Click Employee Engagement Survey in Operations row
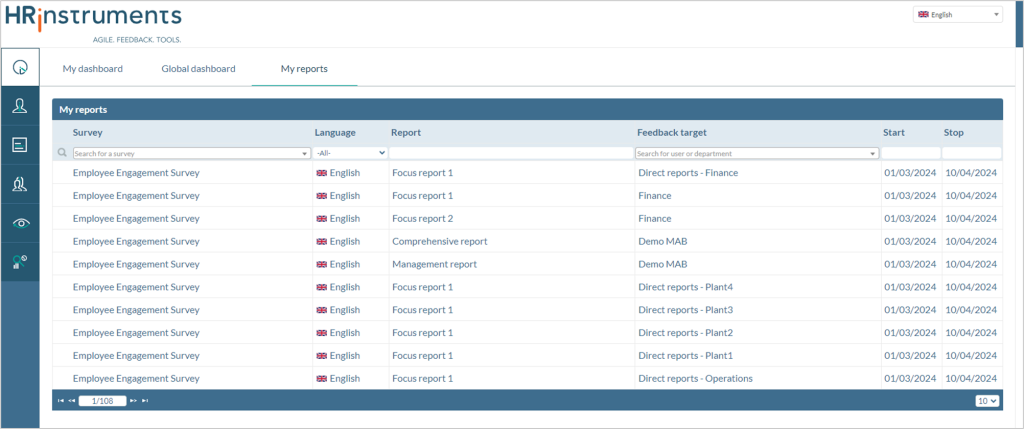Image resolution: width=1024 pixels, height=429 pixels. tap(136, 379)
